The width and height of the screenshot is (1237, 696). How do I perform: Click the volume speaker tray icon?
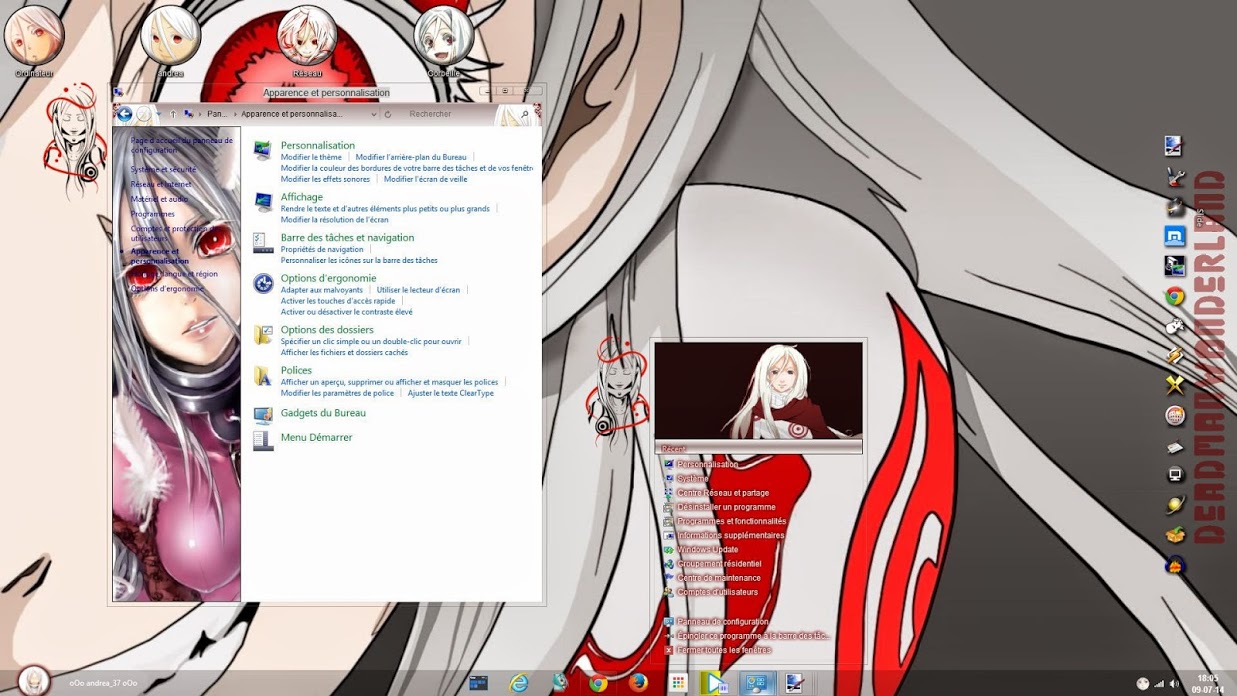pyautogui.click(x=1174, y=684)
